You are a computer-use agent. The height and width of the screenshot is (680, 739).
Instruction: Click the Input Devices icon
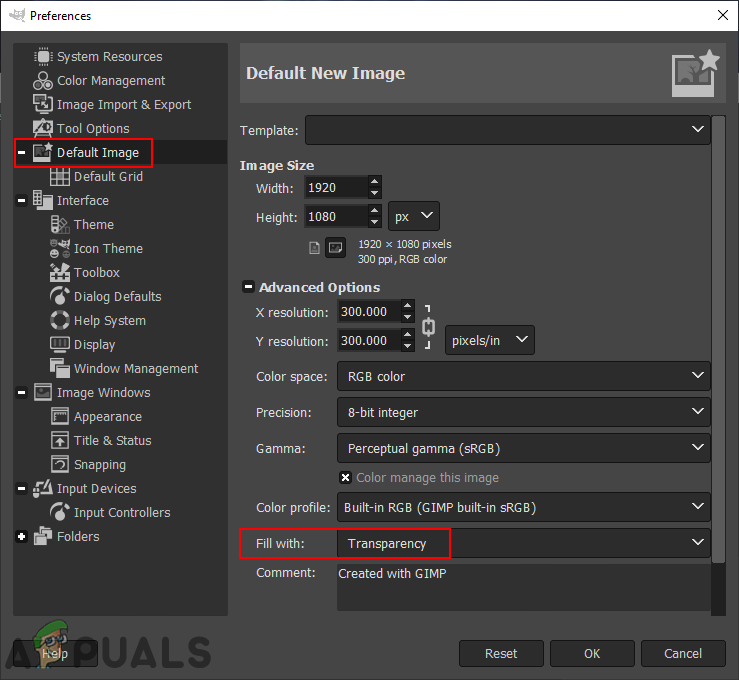43,489
